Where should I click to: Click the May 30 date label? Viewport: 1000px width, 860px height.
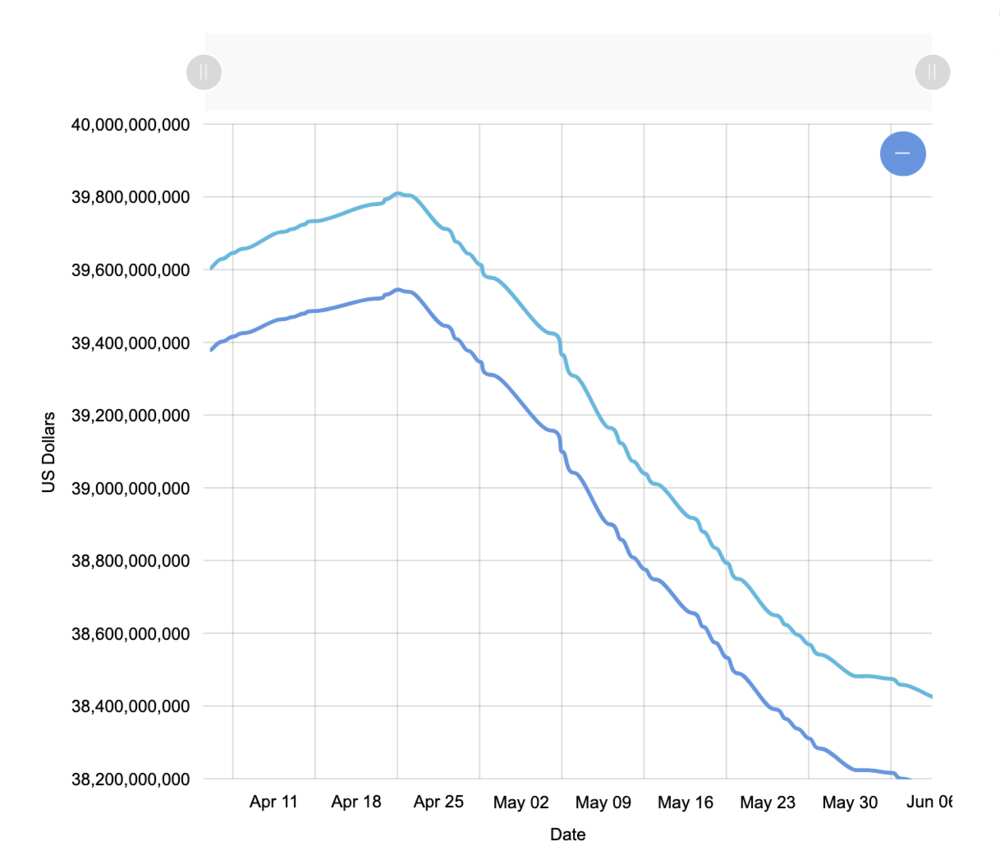(x=850, y=802)
